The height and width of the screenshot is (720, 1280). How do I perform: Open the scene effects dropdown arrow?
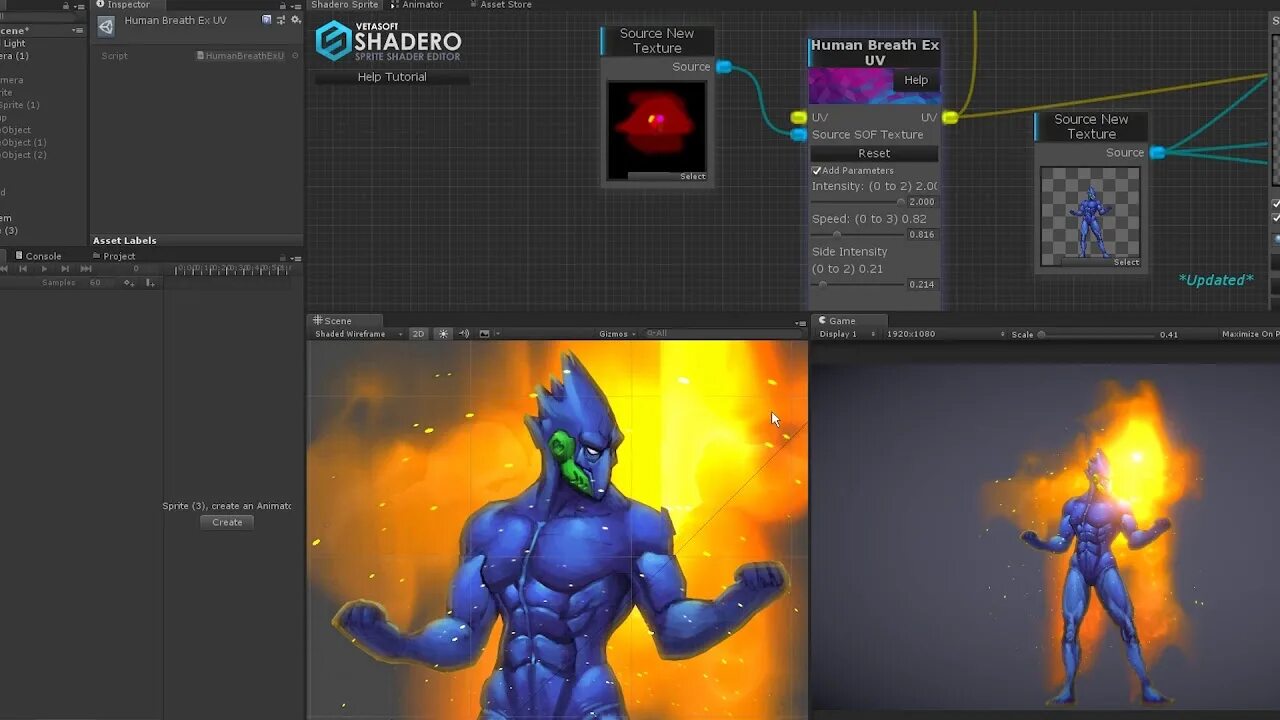pyautogui.click(x=497, y=334)
